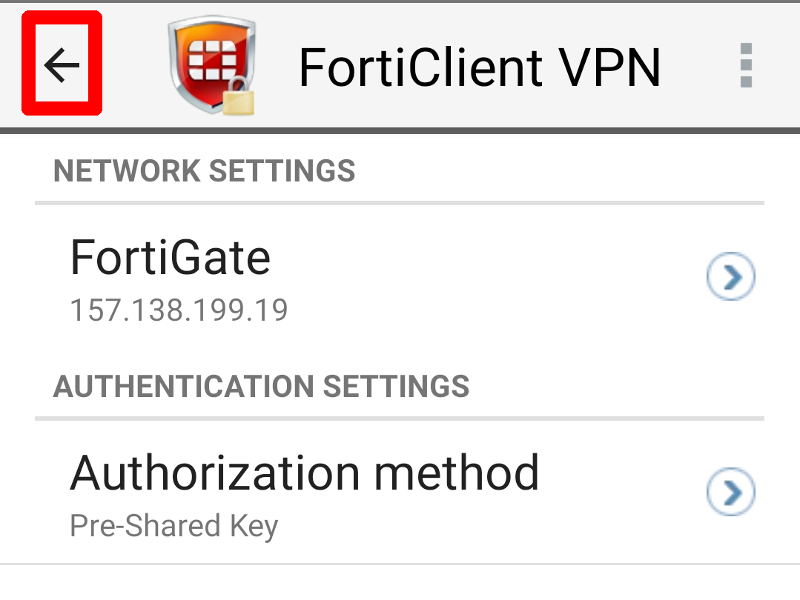Tap the padlock on the shield logo
This screenshot has width=800, height=600.
point(238,96)
